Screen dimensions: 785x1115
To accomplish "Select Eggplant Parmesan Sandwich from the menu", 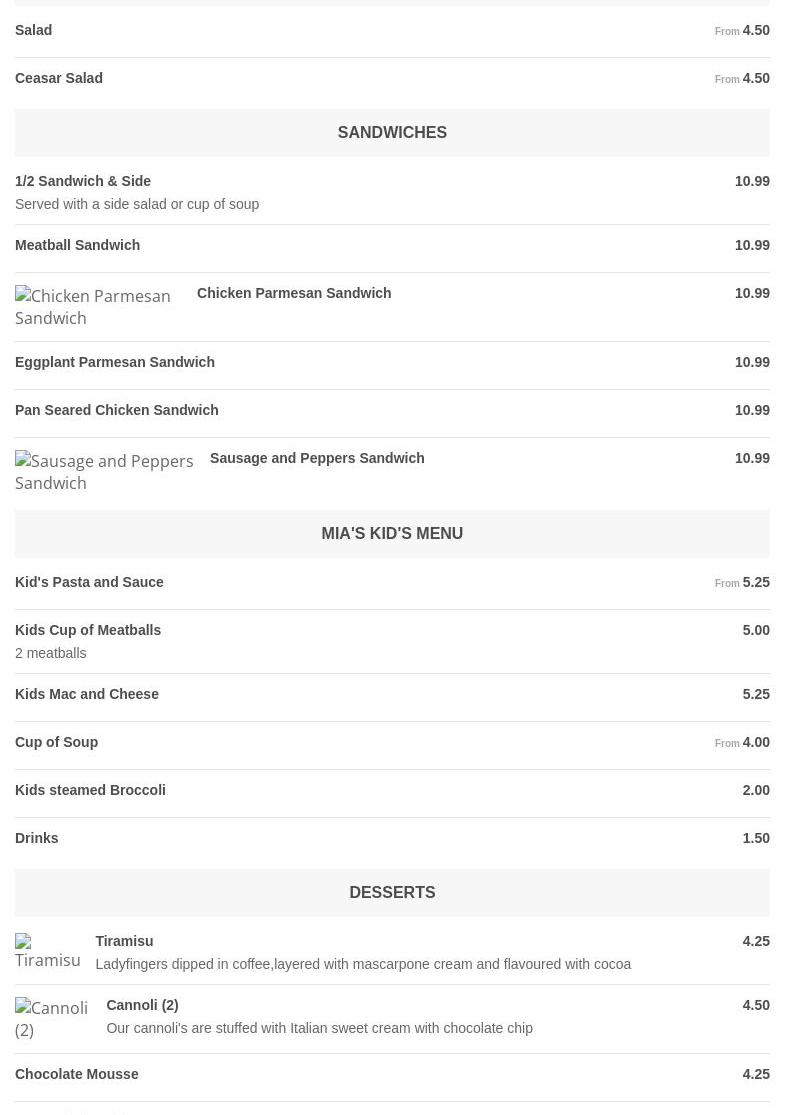I will (115, 362).
